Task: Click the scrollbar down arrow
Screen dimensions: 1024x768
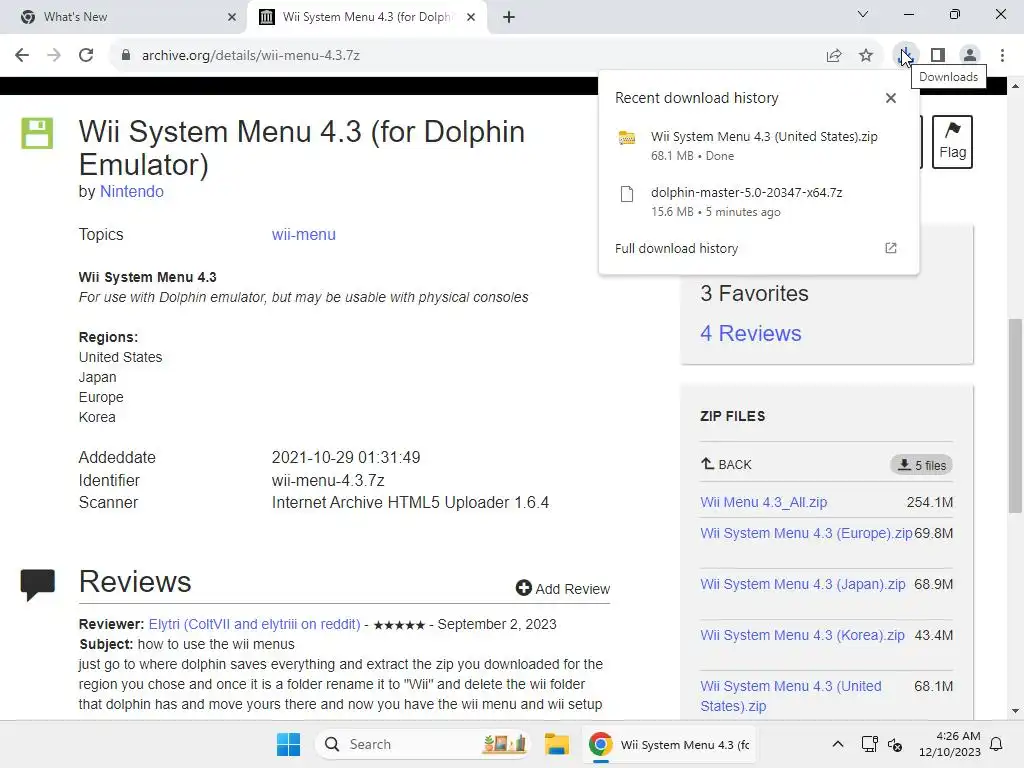Action: [x=1015, y=711]
